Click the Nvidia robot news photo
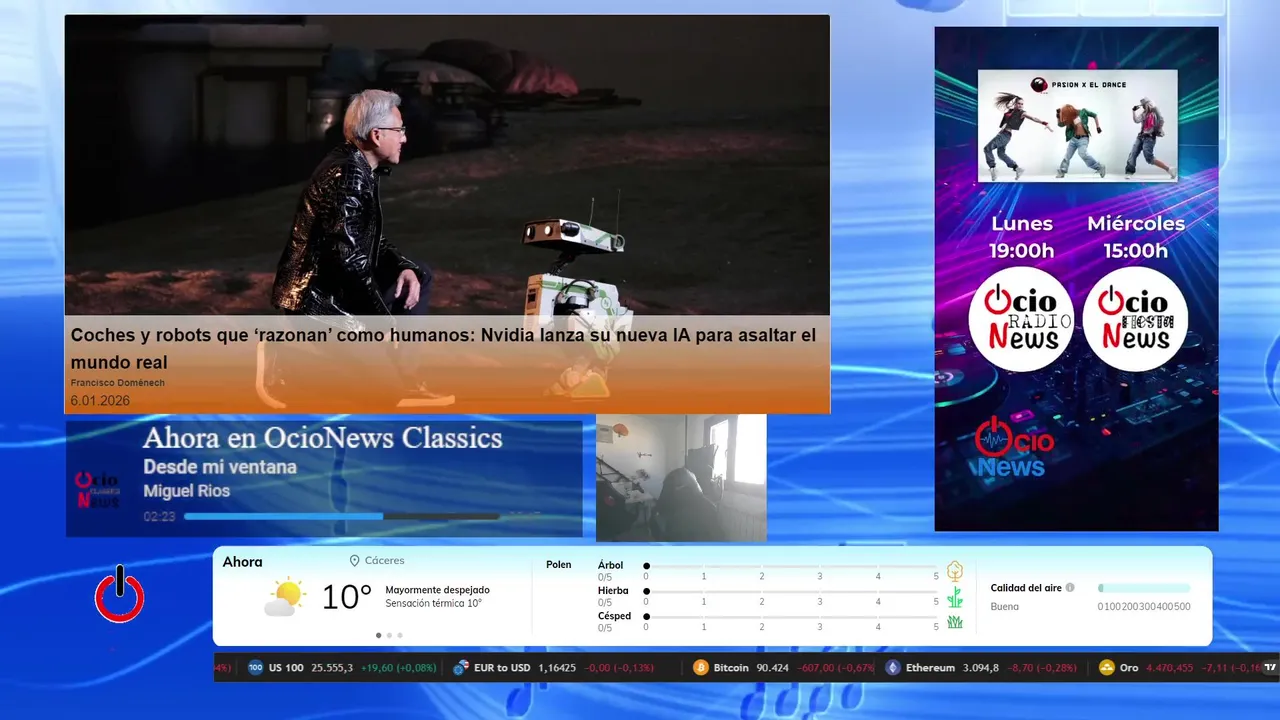 point(447,165)
